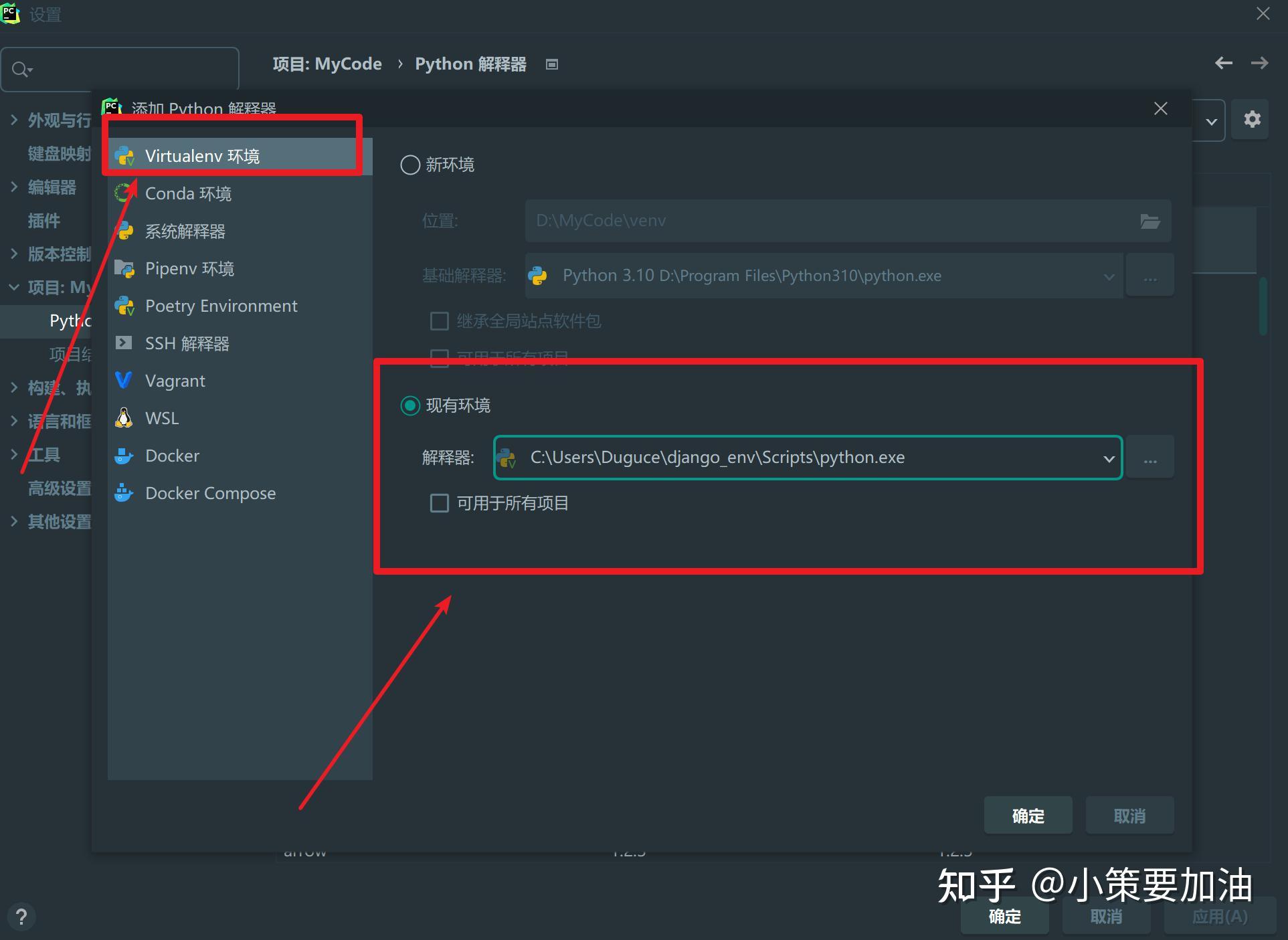Select the 新环境 radio button
This screenshot has width=1288, height=940.
pyautogui.click(x=410, y=165)
